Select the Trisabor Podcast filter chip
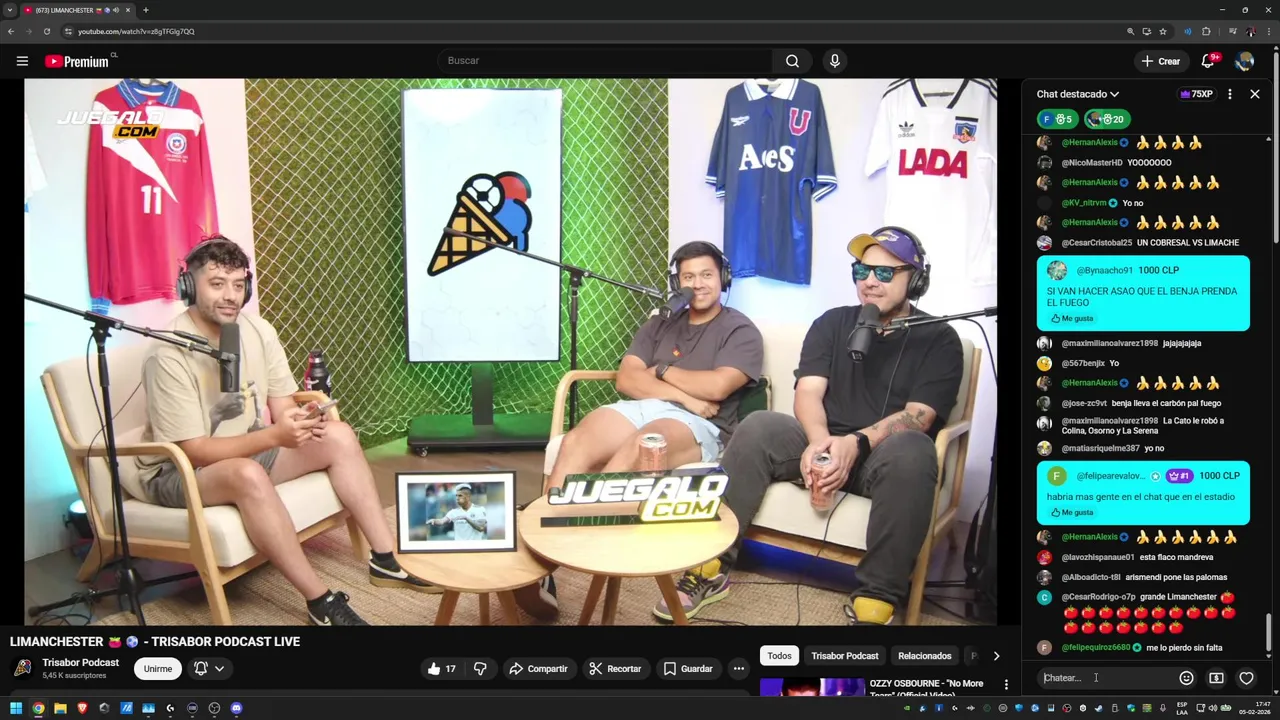This screenshot has height=720, width=1280. (x=845, y=656)
